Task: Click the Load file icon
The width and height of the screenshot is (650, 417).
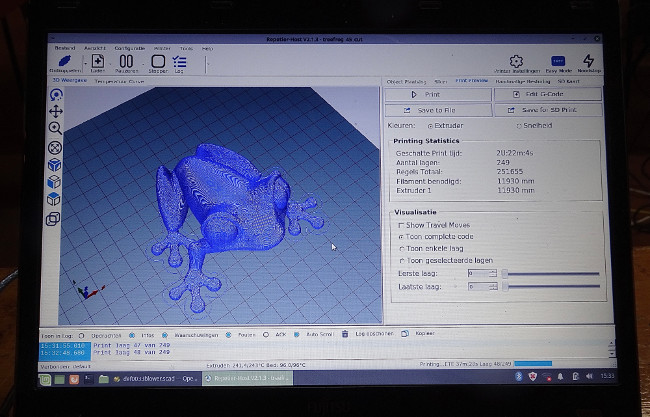Action: pyautogui.click(x=97, y=63)
